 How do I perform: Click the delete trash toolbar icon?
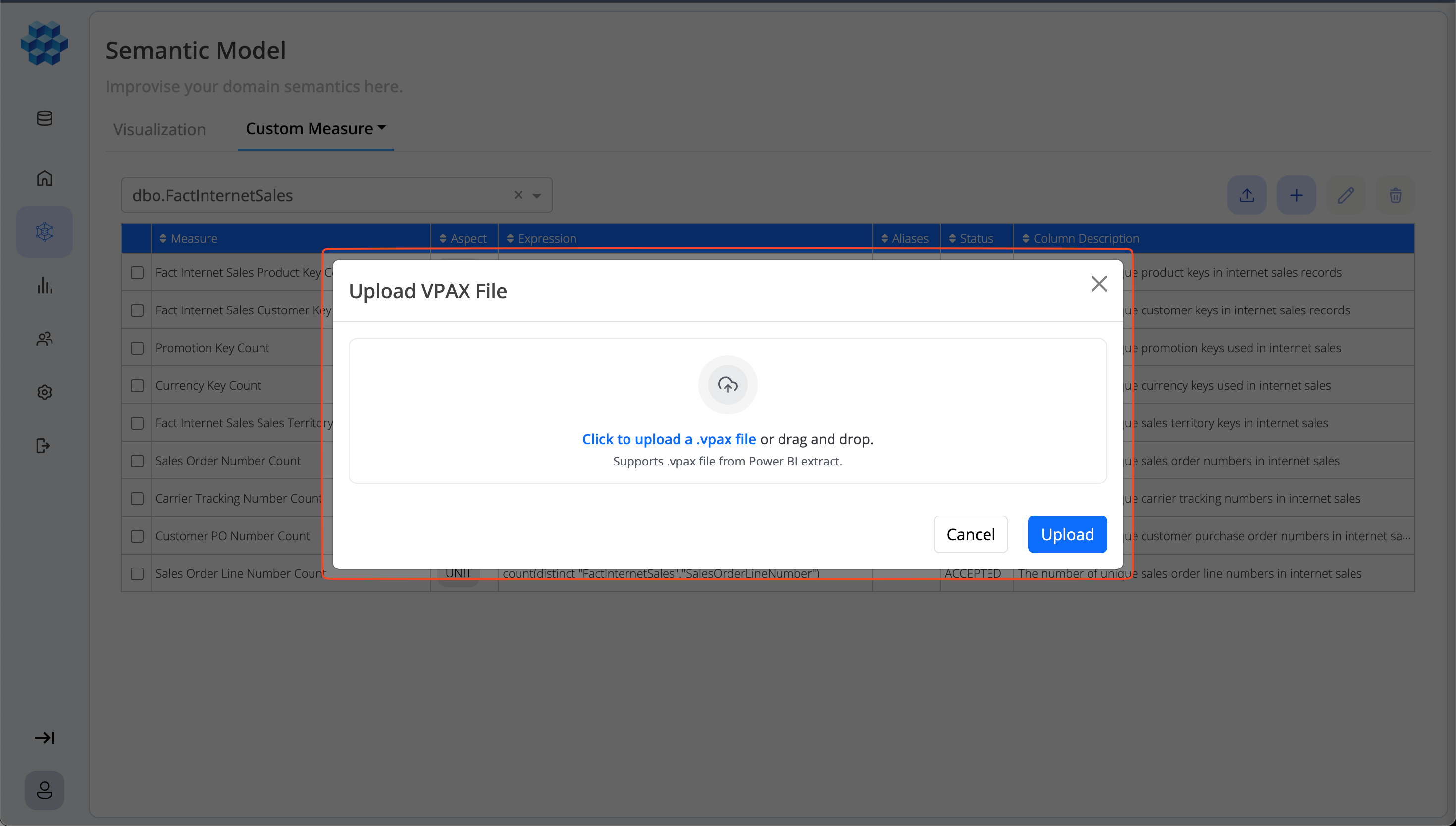[x=1396, y=195]
